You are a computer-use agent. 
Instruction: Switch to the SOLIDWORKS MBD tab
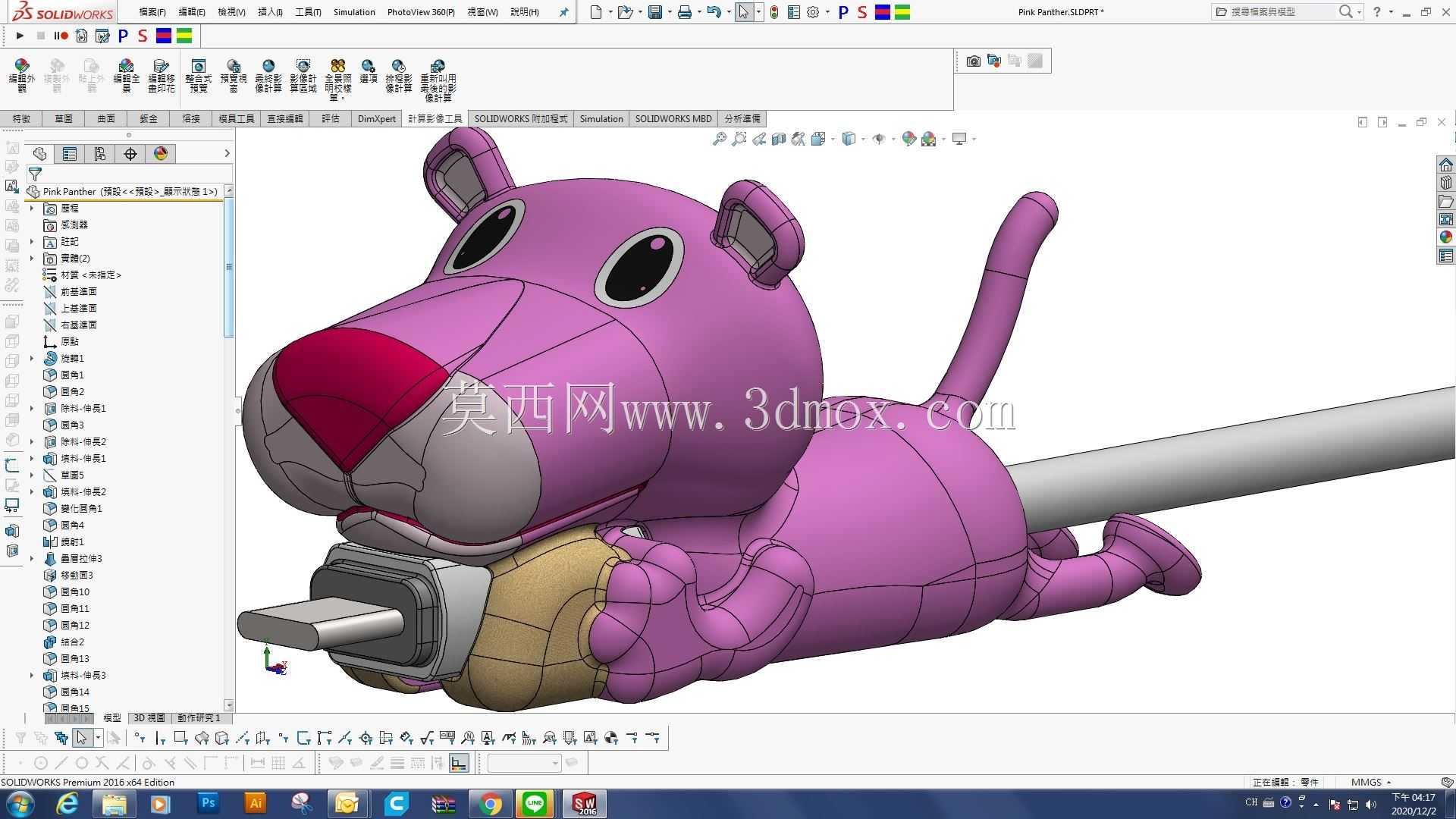[x=673, y=119]
